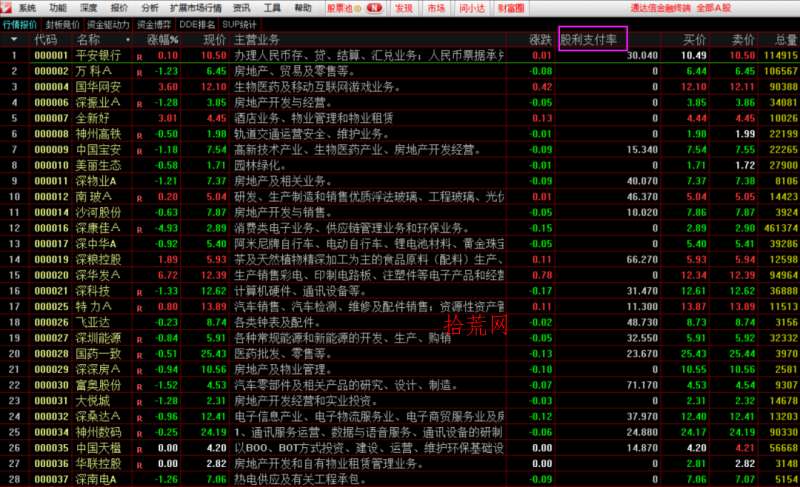Select the 深南电A stock name
800x487 pixels.
point(96,479)
